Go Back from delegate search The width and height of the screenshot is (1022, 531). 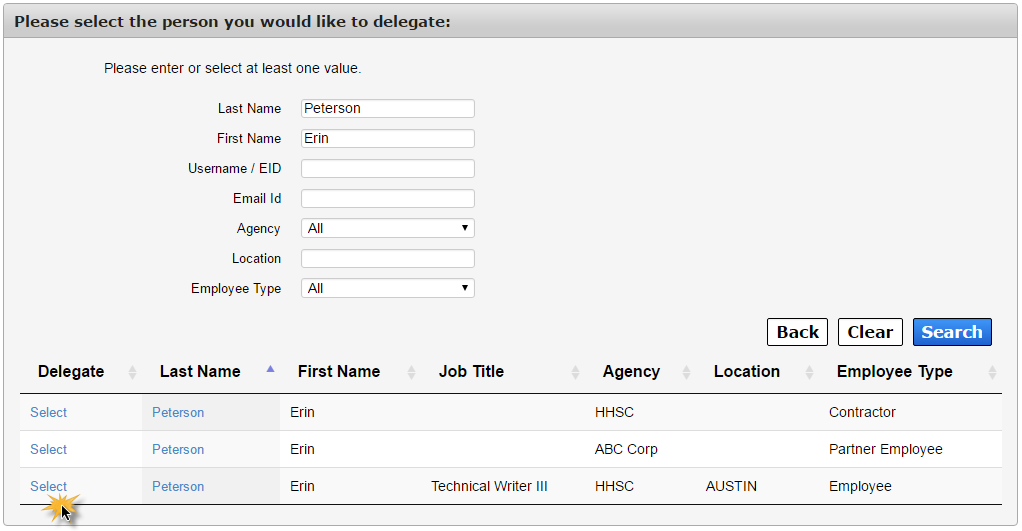[798, 332]
